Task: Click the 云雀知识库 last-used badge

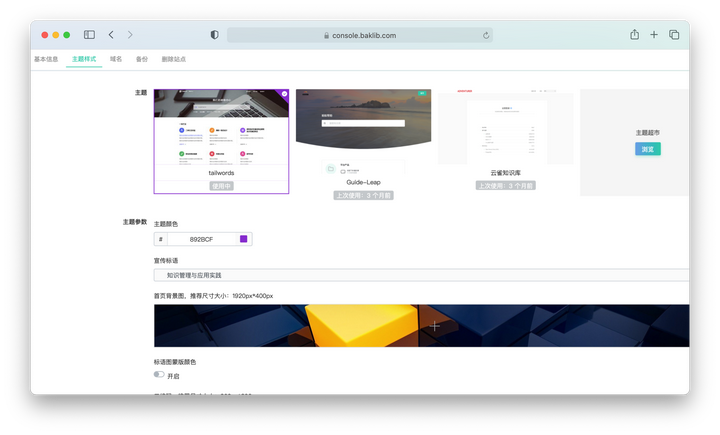Action: (506, 186)
